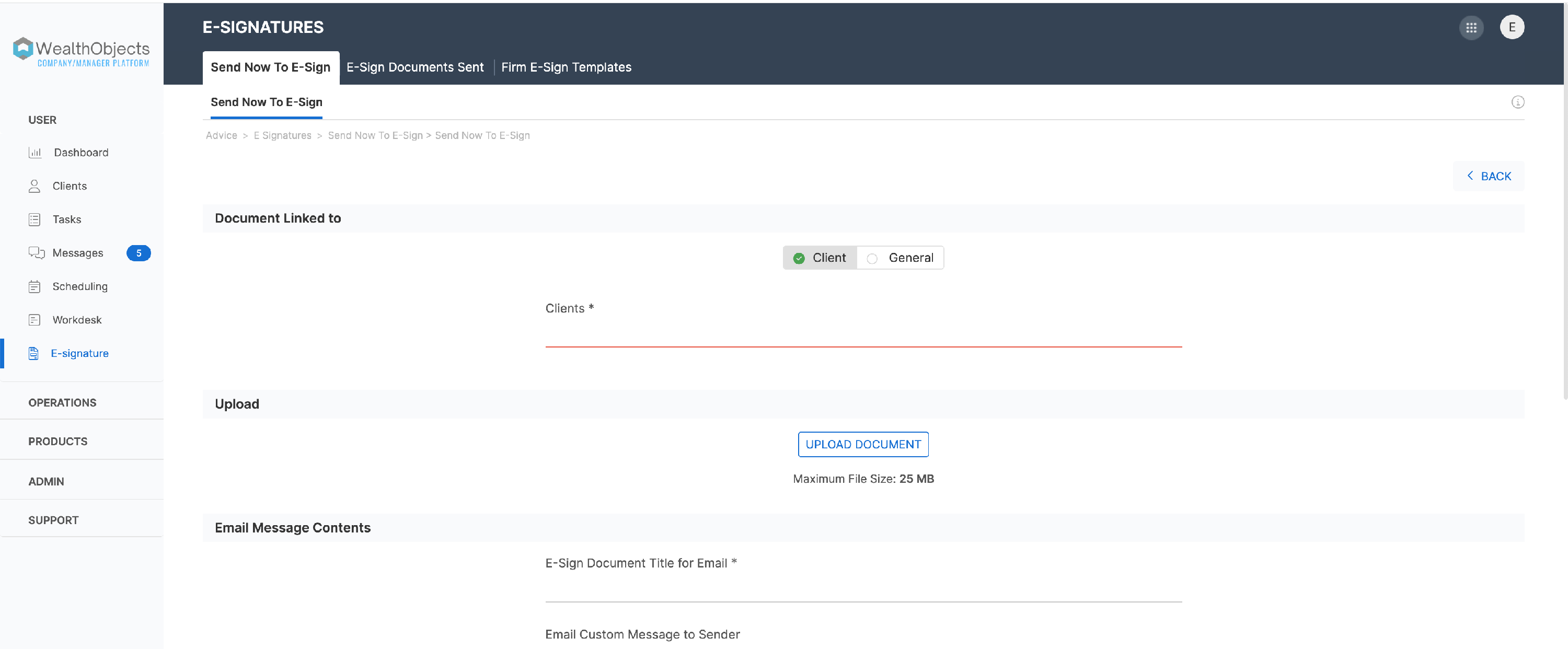The width and height of the screenshot is (1568, 649).
Task: Follow the E Signatures breadcrumb link
Action: click(x=282, y=136)
